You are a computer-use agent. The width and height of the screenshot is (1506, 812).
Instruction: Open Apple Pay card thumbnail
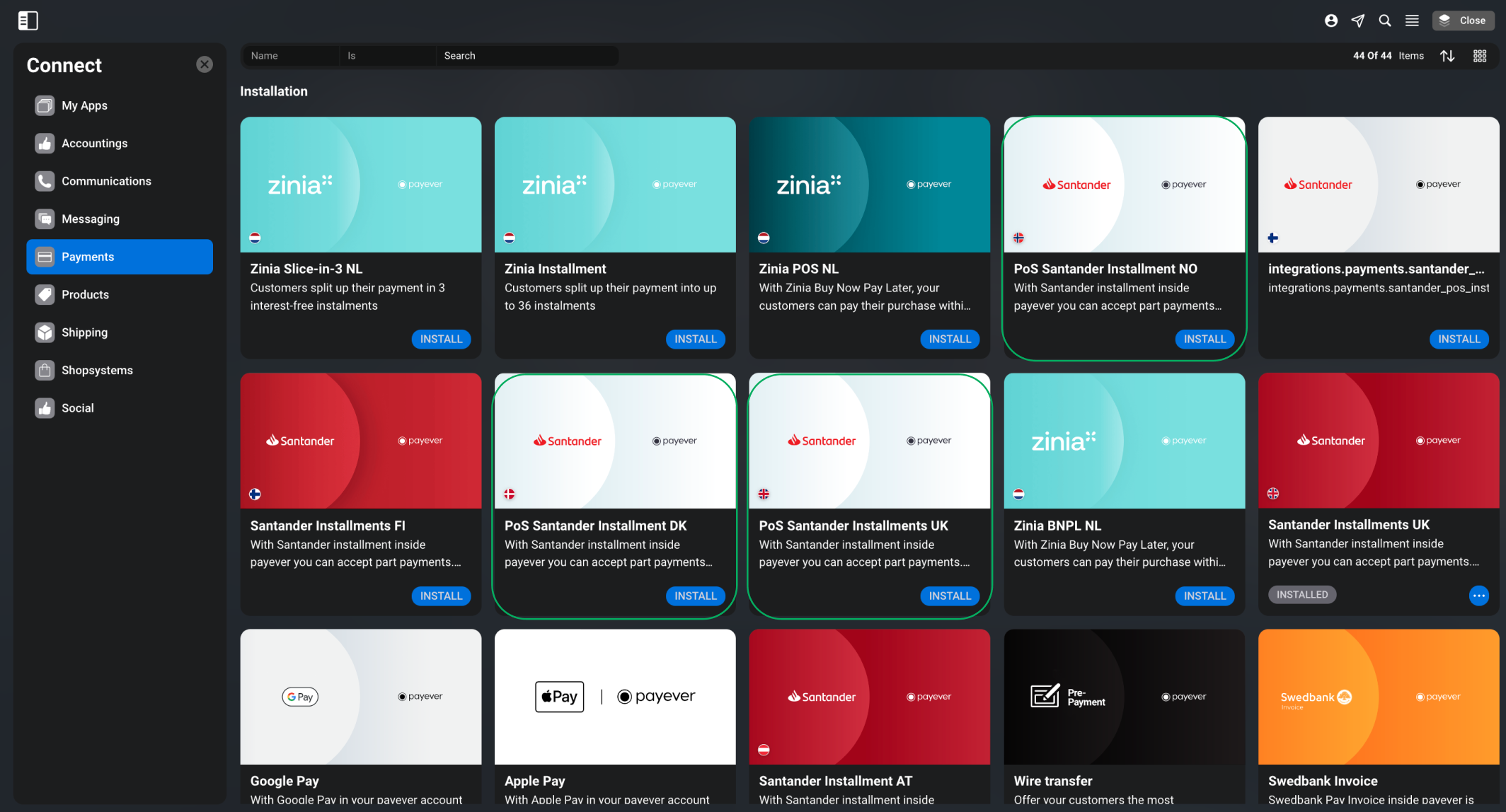click(x=615, y=697)
